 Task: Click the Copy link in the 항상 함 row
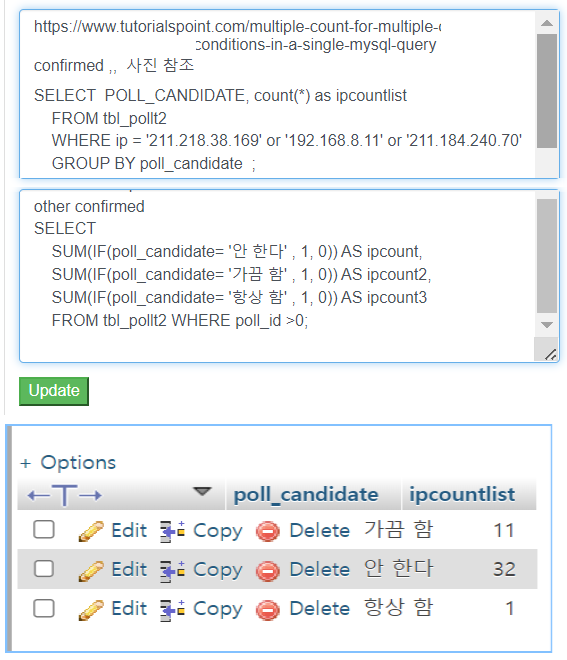pyautogui.click(x=218, y=609)
